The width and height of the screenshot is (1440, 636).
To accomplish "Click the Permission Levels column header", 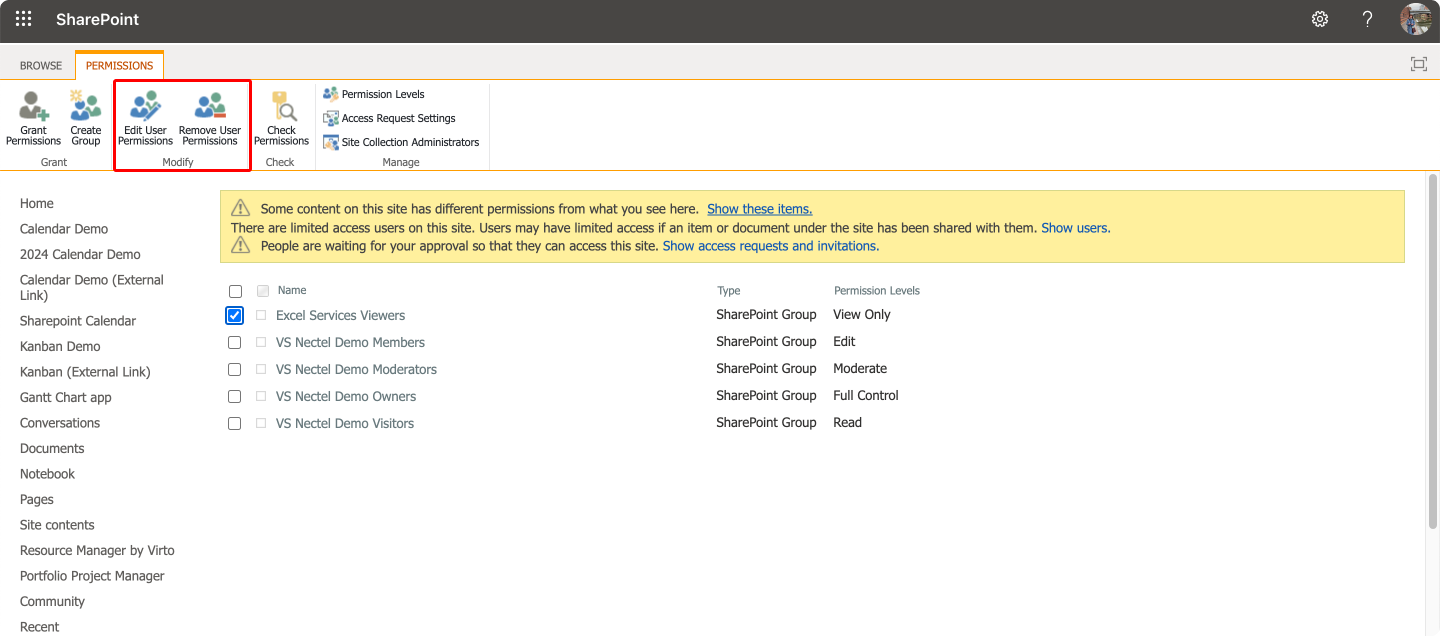I will (x=877, y=291).
